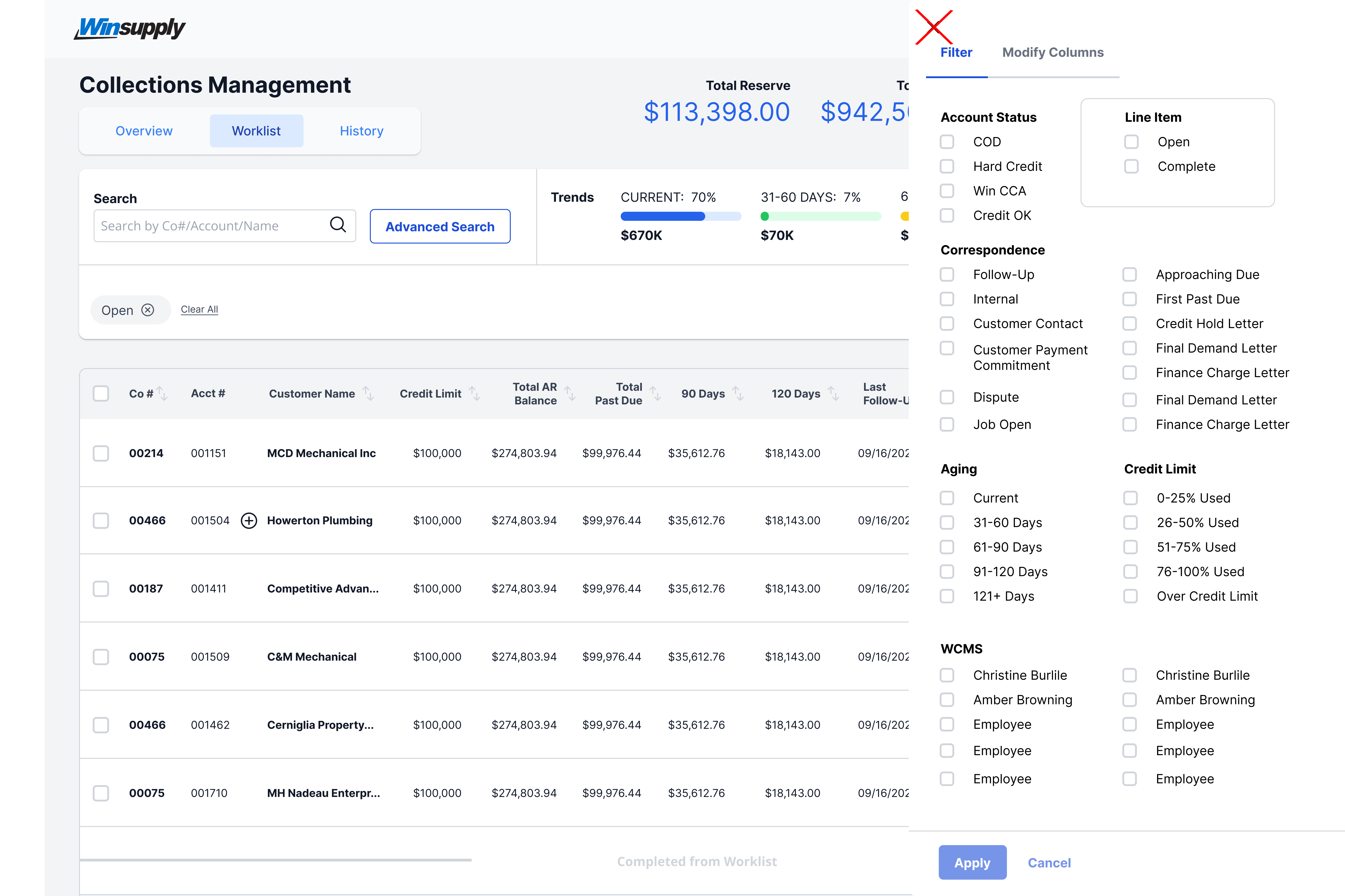Click the search magnifier icon
1345x896 pixels.
[338, 225]
